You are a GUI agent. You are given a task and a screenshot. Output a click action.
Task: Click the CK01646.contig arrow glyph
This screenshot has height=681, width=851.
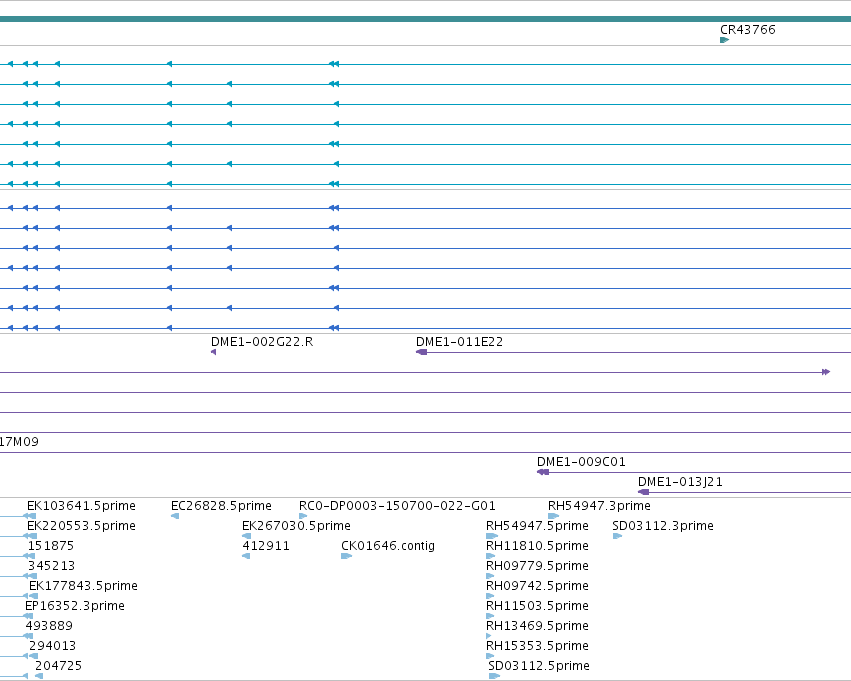346,556
